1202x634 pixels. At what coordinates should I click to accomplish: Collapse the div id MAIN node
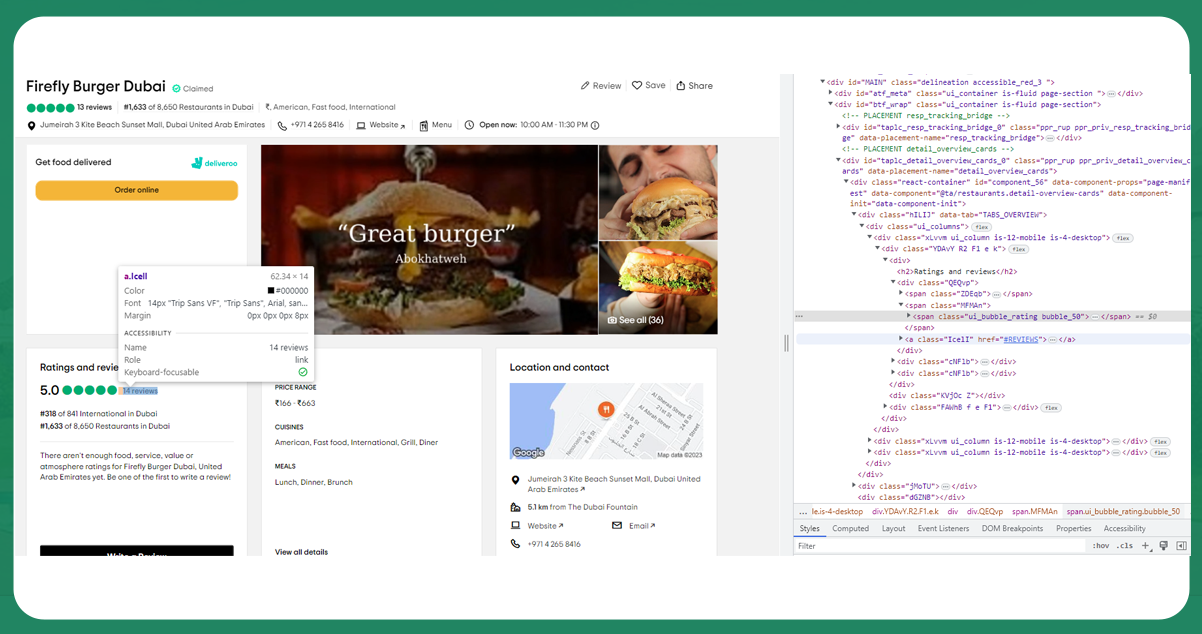[x=823, y=82]
